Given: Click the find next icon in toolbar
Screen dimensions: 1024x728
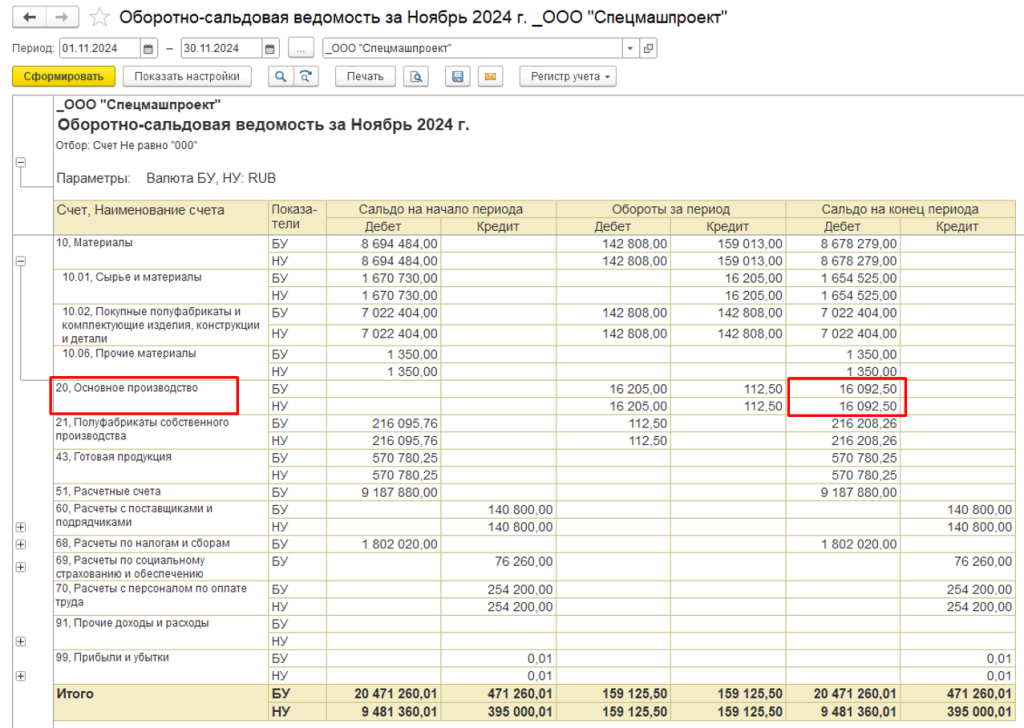Looking at the screenshot, I should (x=305, y=76).
